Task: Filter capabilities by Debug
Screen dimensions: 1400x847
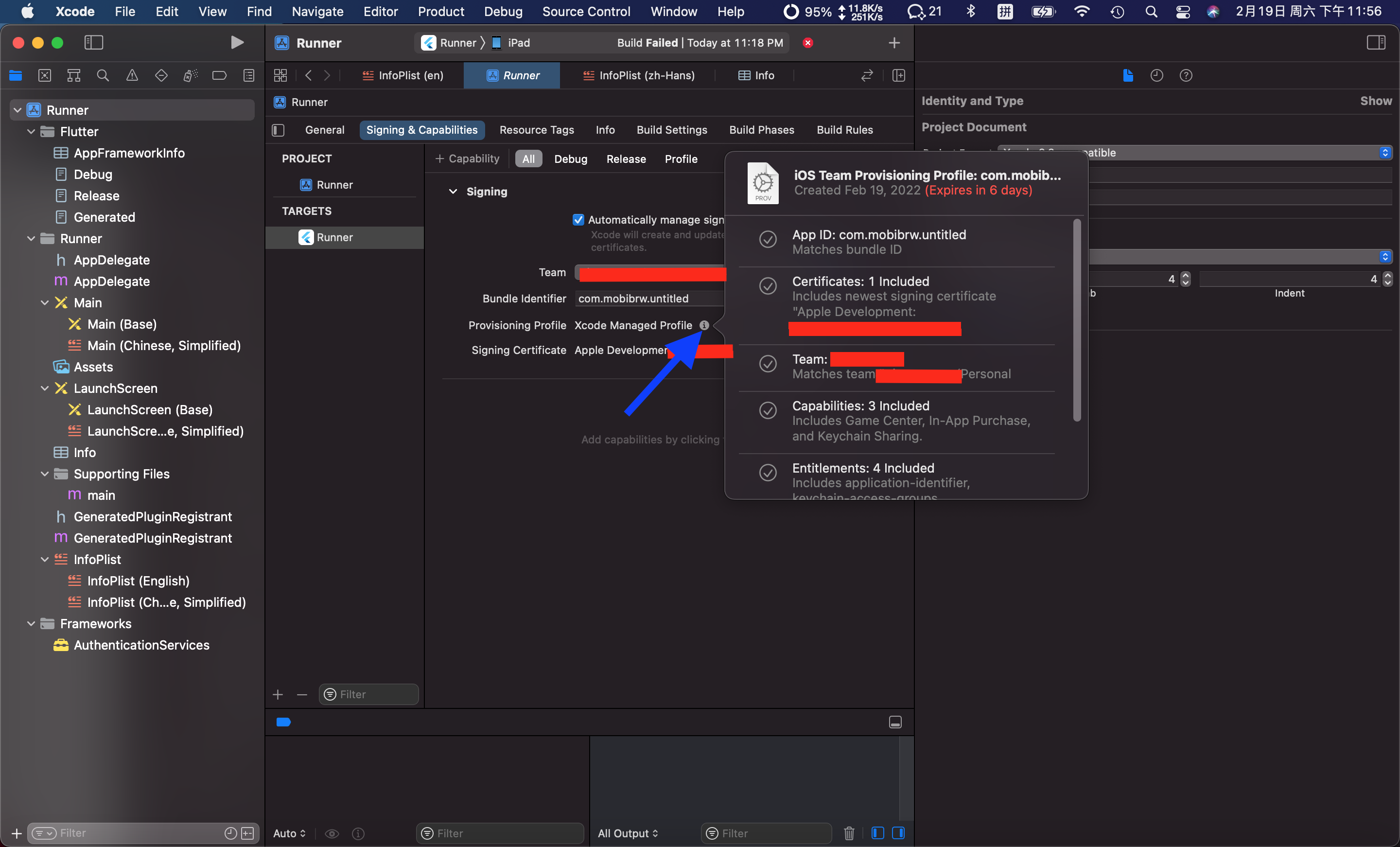Action: pos(571,159)
